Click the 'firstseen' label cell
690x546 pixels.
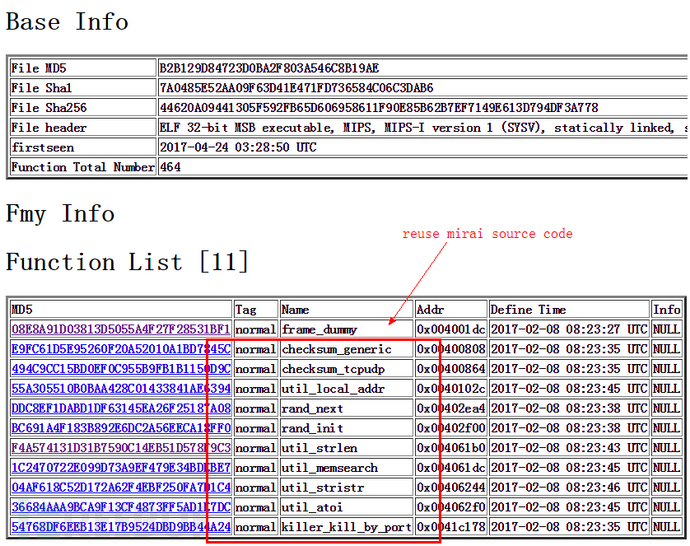tap(83, 147)
